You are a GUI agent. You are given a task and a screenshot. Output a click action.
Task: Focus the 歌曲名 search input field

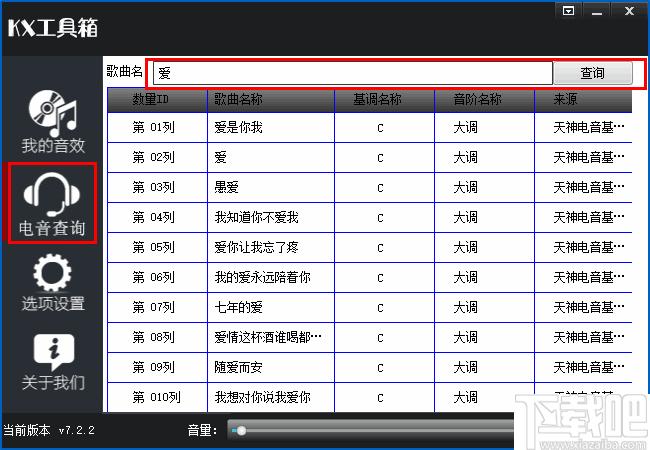(353, 73)
